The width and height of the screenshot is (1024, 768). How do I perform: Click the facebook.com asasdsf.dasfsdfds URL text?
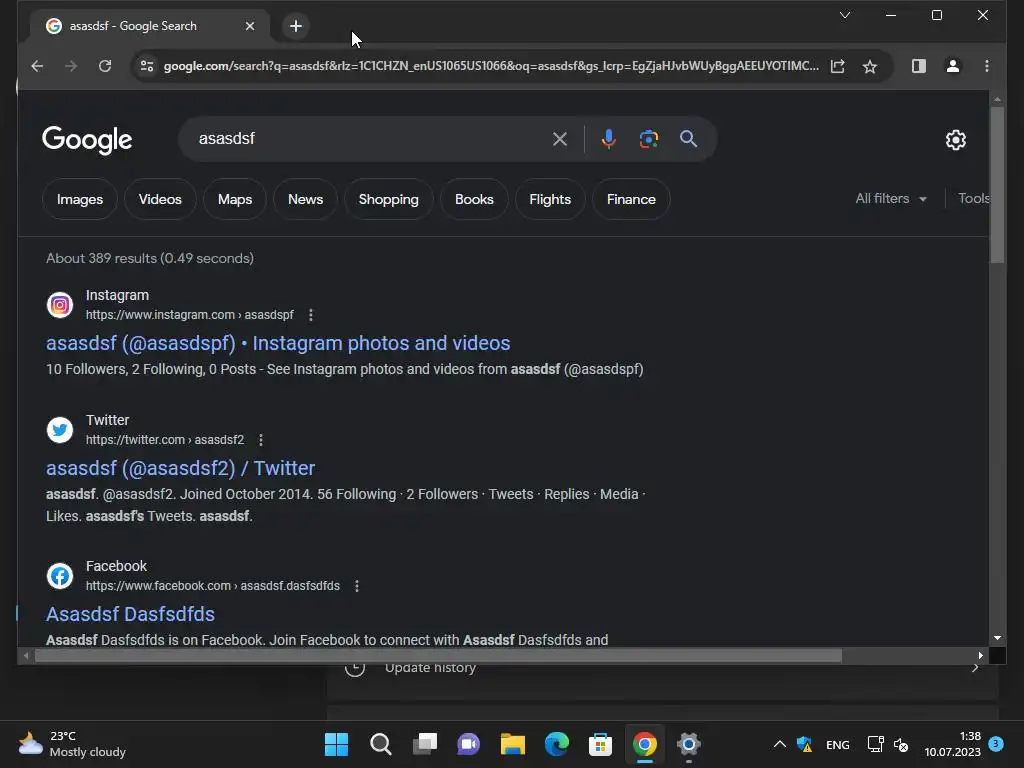tap(213, 586)
